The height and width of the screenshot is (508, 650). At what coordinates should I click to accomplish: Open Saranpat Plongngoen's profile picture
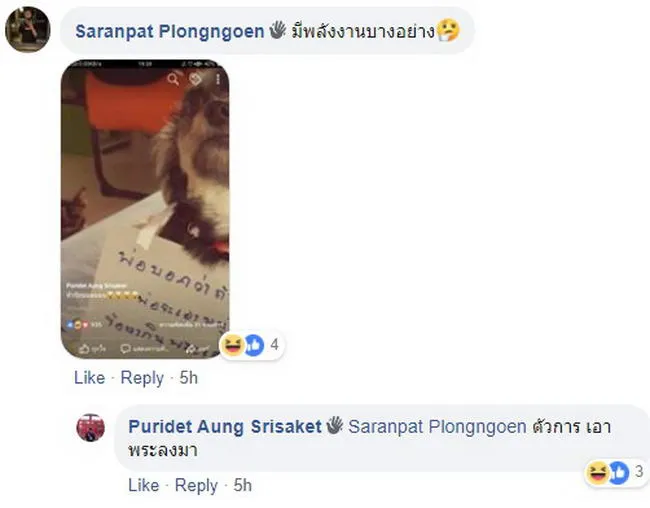[28, 29]
